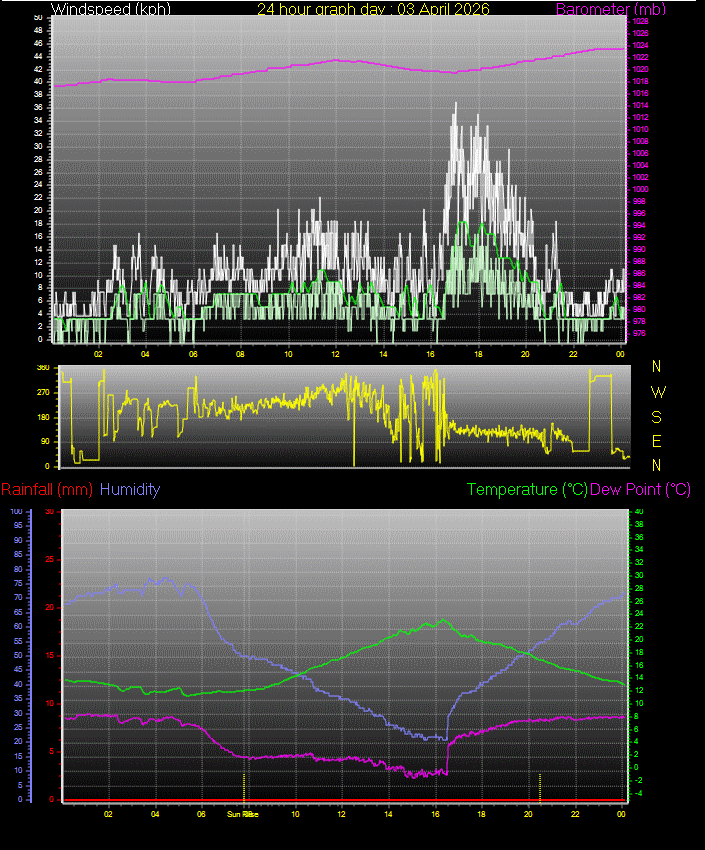
Task: Click the '100' humidity axis value
Action: pos(16,511)
